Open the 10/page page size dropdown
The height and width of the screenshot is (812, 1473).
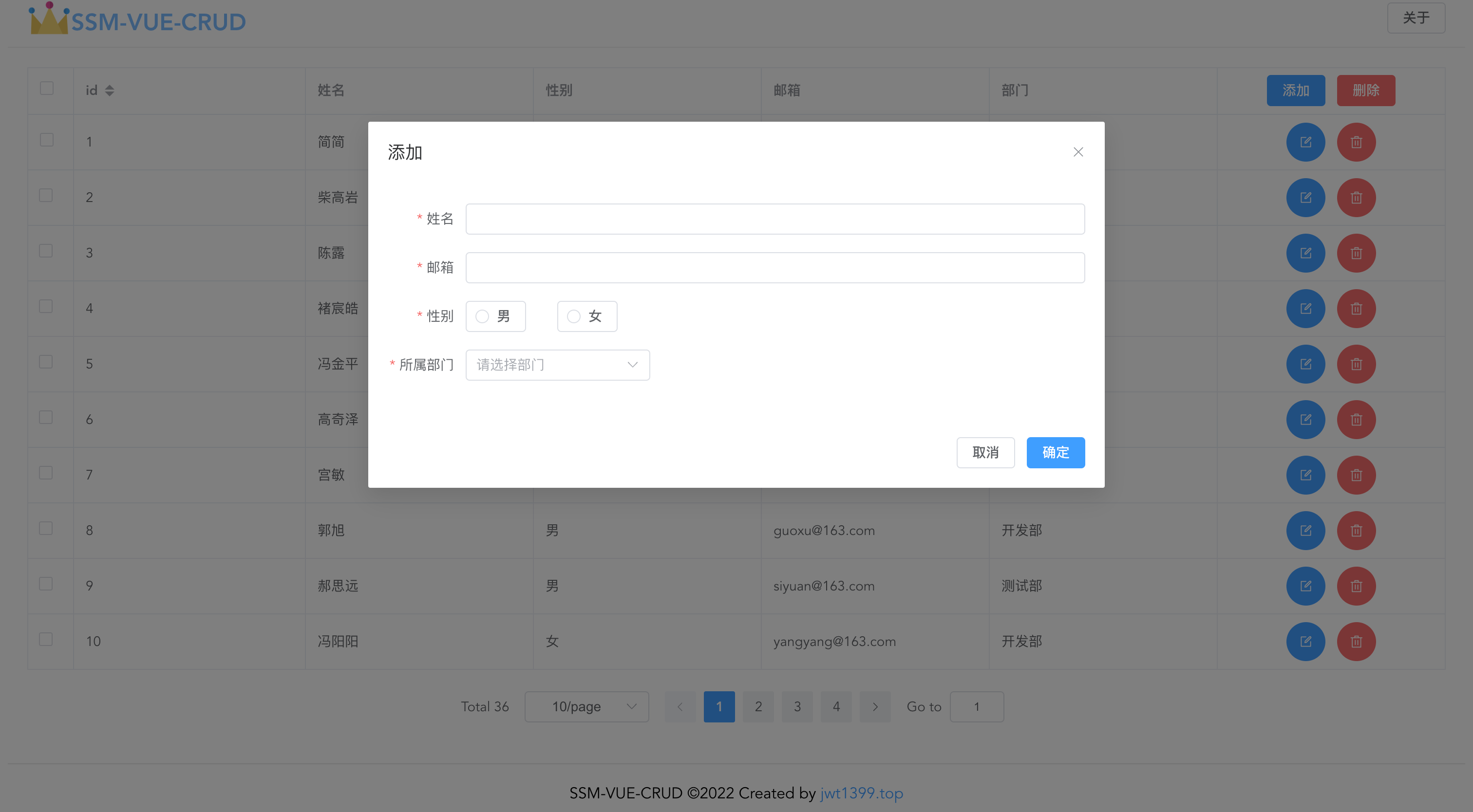tap(586, 707)
